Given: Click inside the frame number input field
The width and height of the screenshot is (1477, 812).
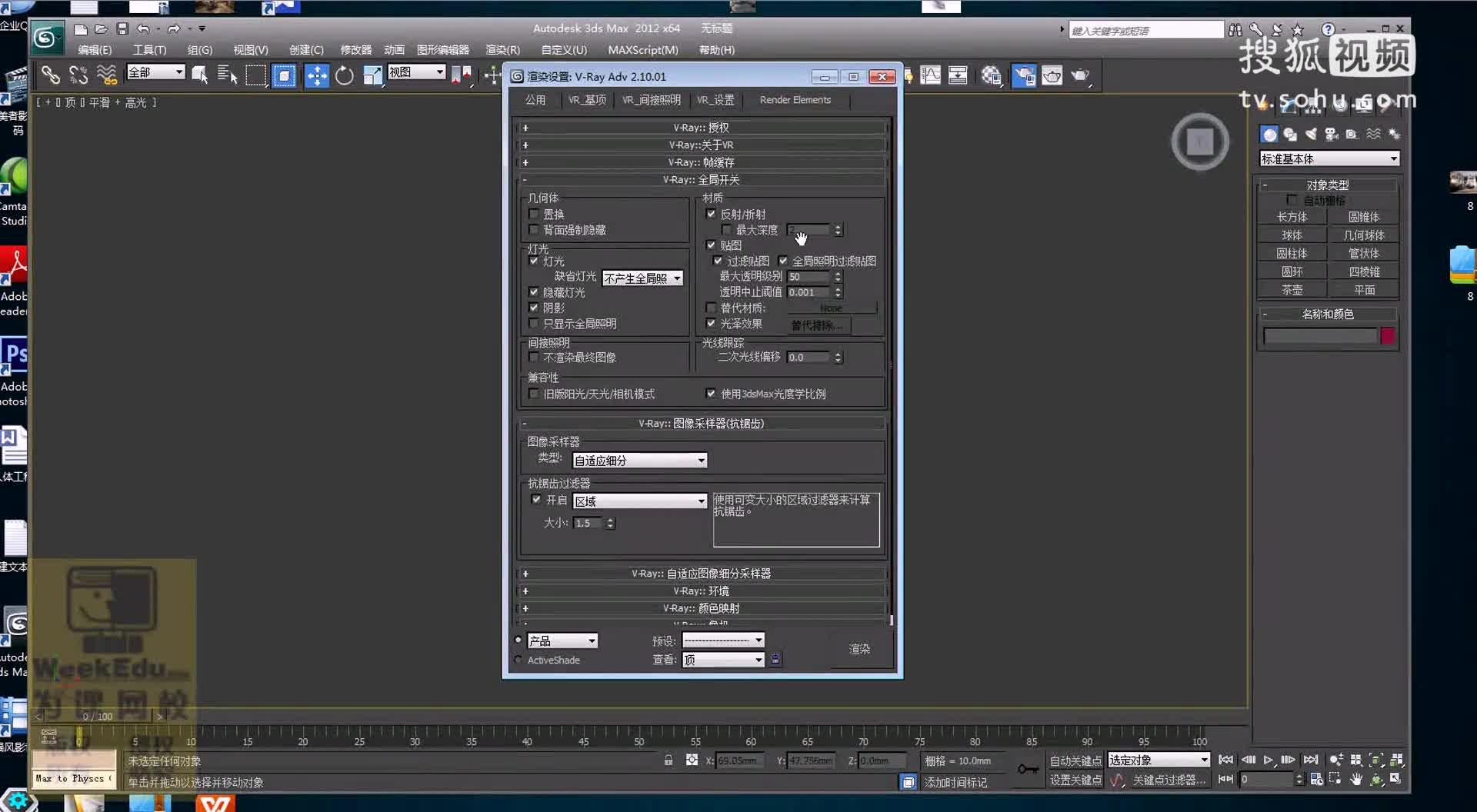Looking at the screenshot, I should (1265, 778).
